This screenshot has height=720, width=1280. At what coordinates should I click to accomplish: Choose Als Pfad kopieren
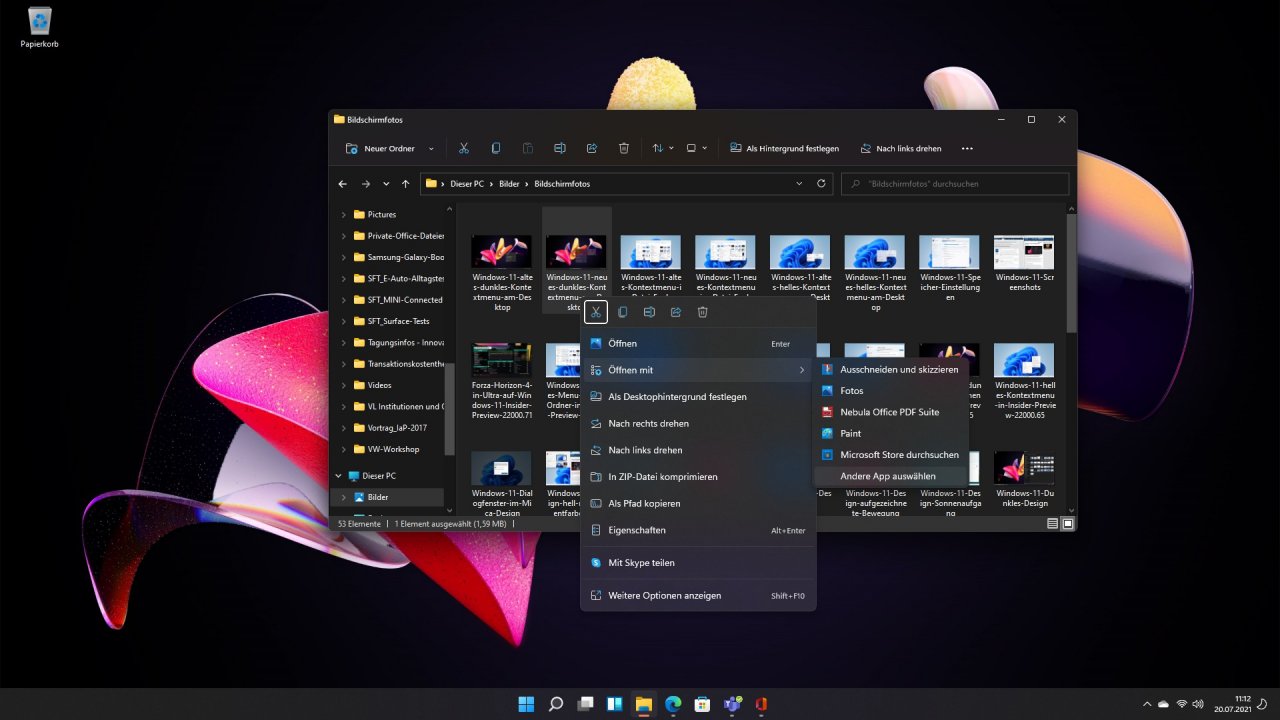coord(698,503)
